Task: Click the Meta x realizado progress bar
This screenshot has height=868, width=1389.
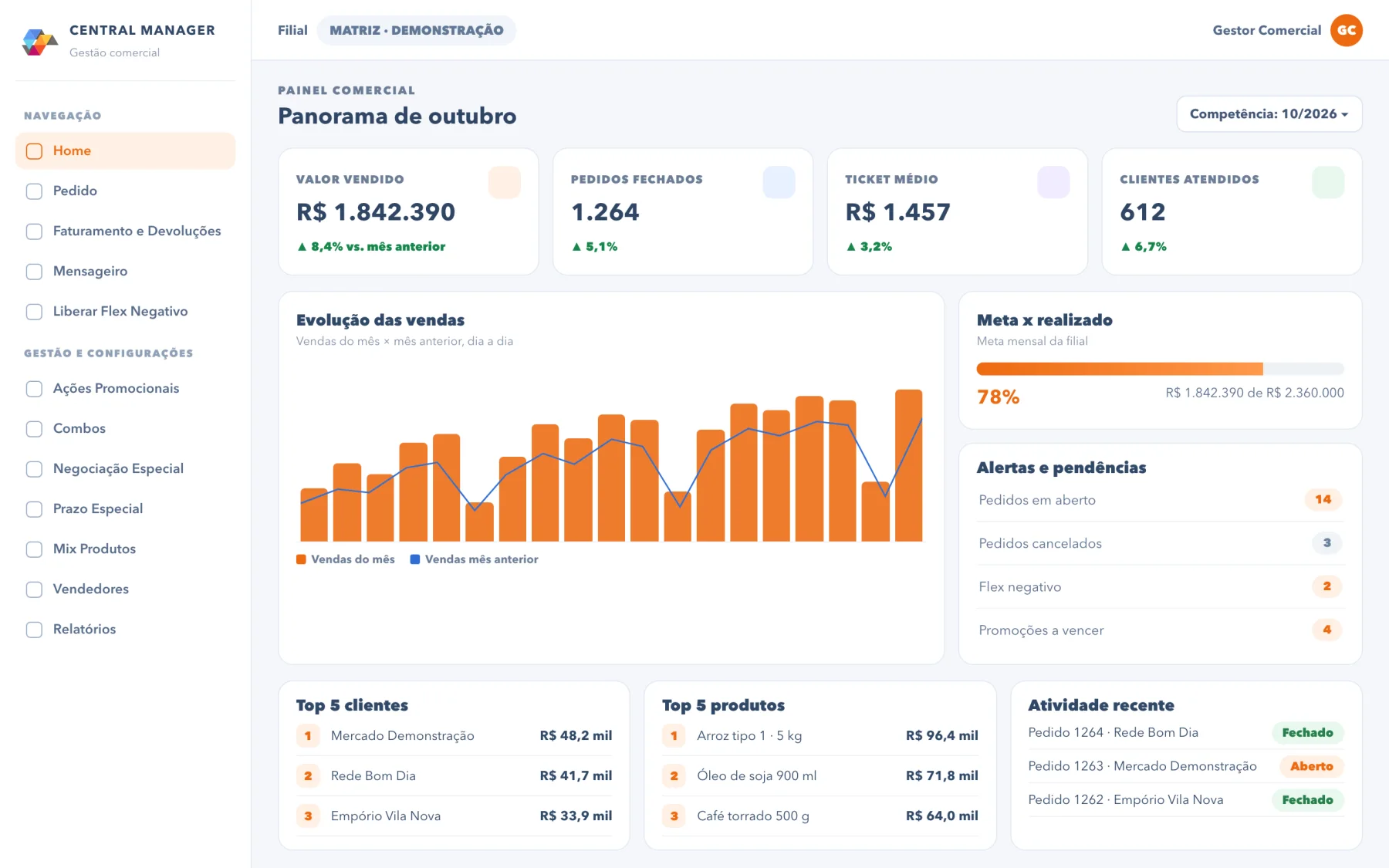Action: (x=1160, y=369)
